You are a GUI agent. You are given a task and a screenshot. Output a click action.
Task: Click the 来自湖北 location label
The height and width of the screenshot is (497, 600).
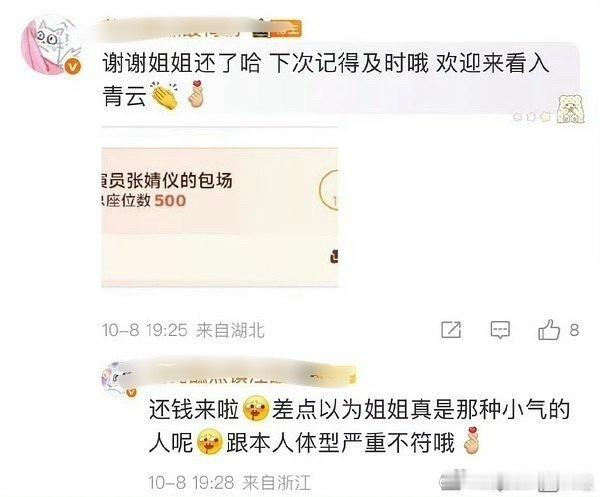click(x=230, y=330)
